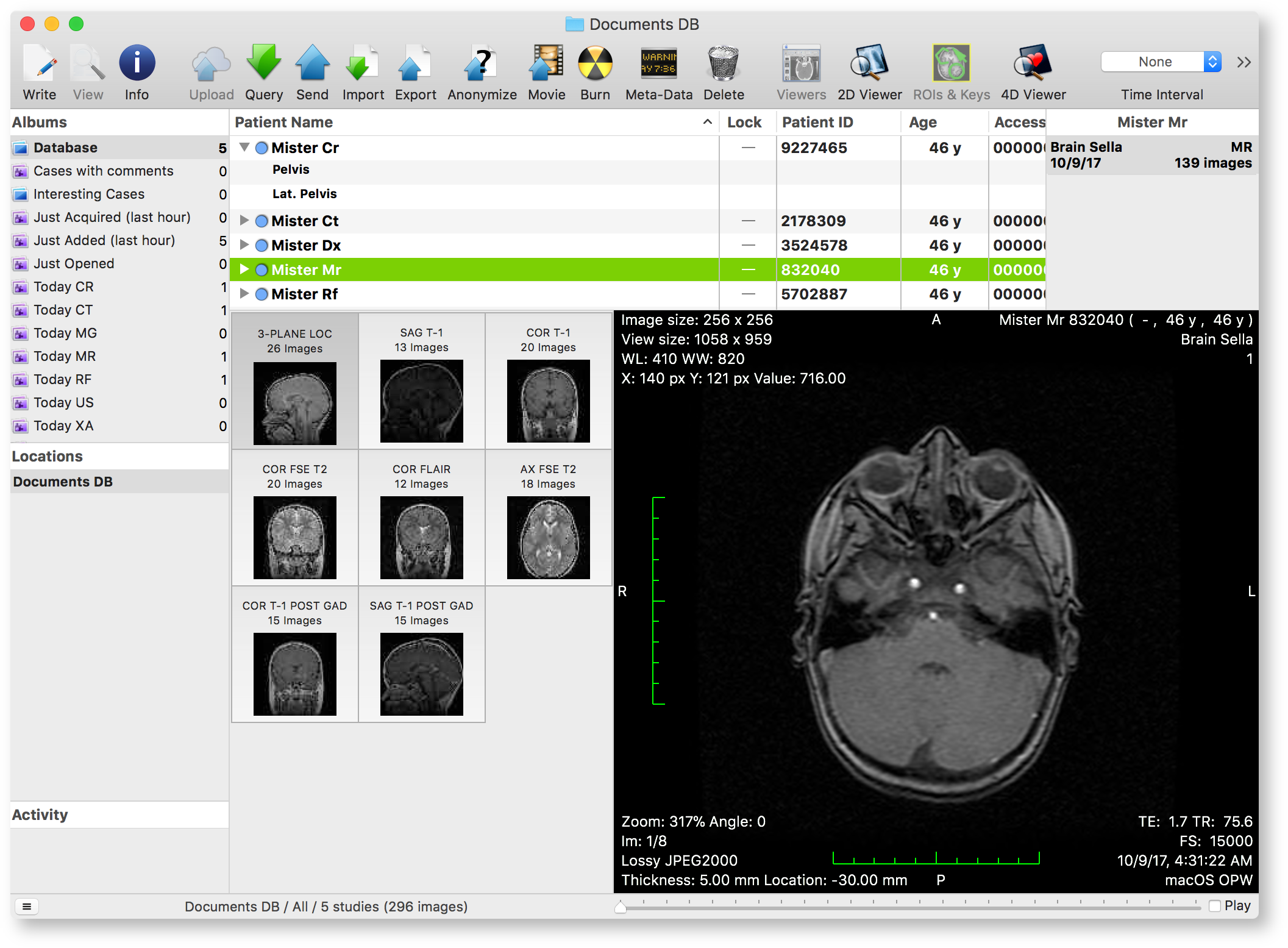The height and width of the screenshot is (948, 1288).
Task: Sort by Patient ID column header
Action: click(x=817, y=123)
